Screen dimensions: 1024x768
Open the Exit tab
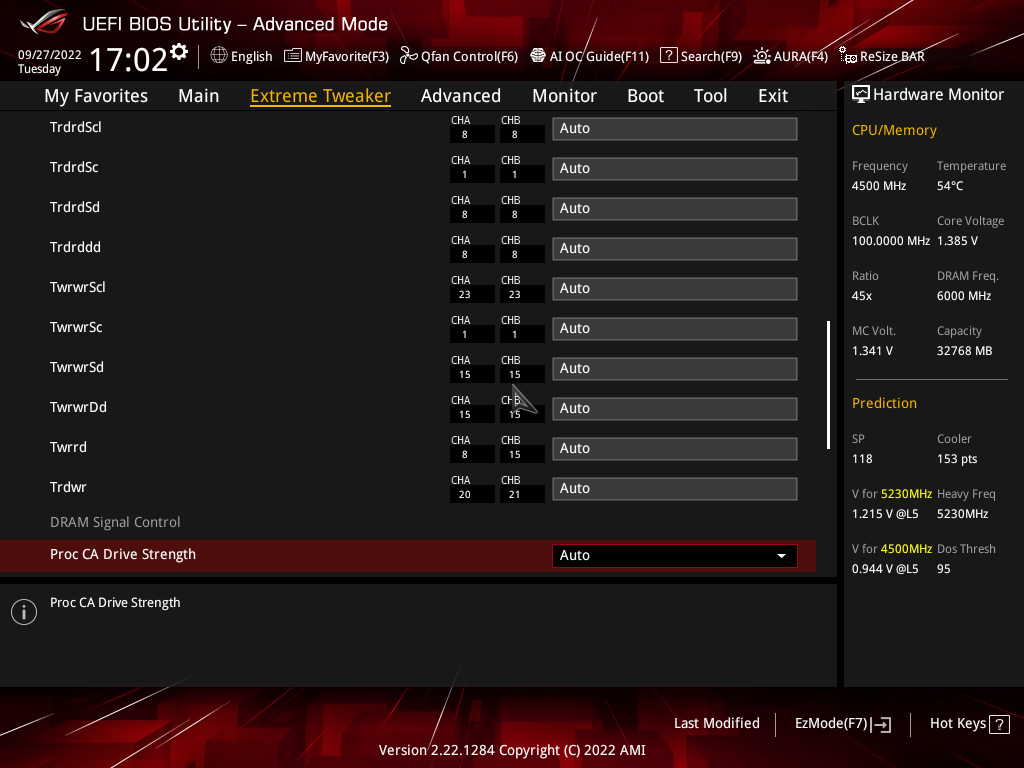[x=773, y=96]
